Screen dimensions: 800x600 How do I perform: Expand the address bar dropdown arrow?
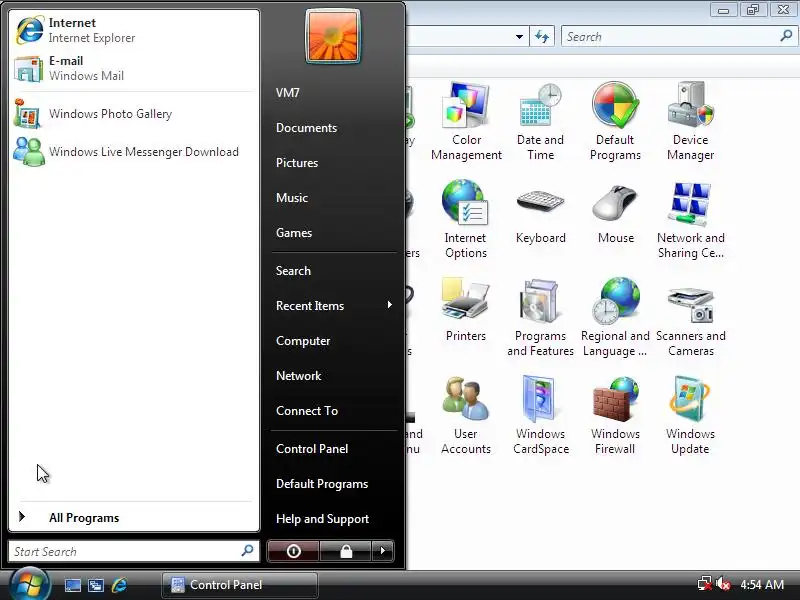tap(519, 37)
